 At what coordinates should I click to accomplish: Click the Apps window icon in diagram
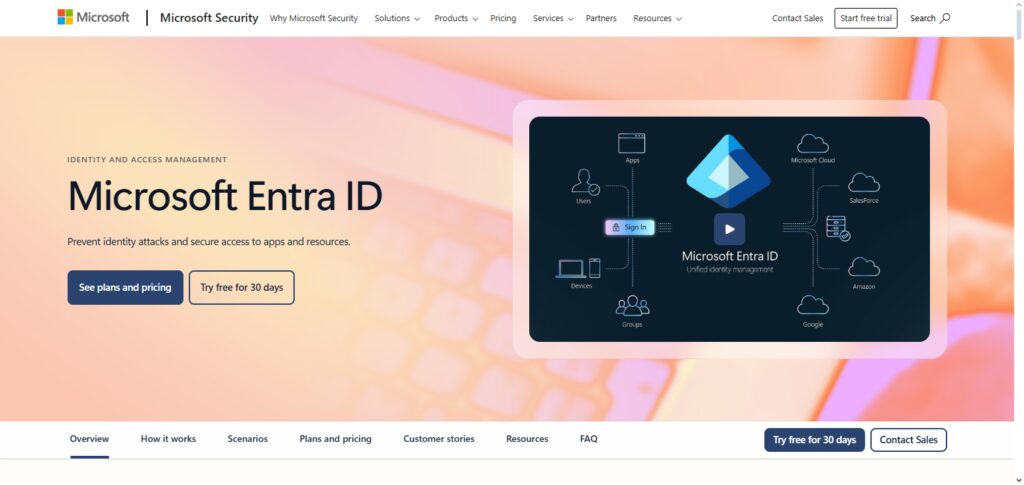pos(632,144)
